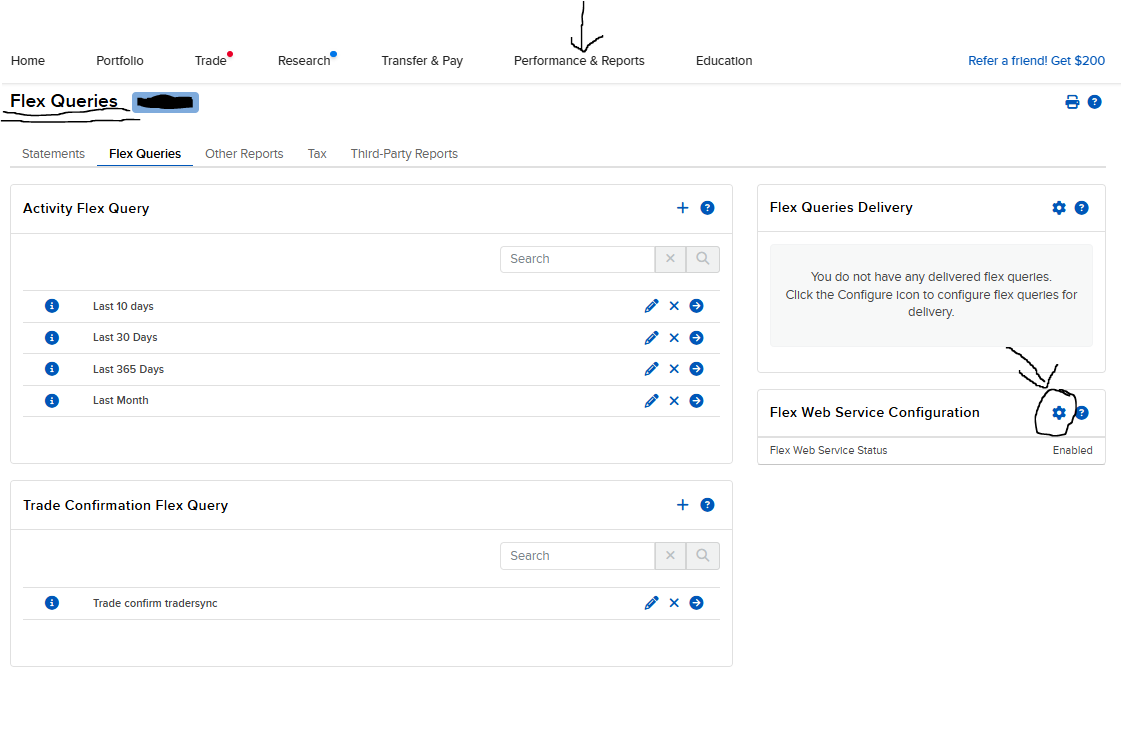Screen dimensions: 1121x755
Task: Submit the Activity Flex Query search
Action: click(x=703, y=259)
